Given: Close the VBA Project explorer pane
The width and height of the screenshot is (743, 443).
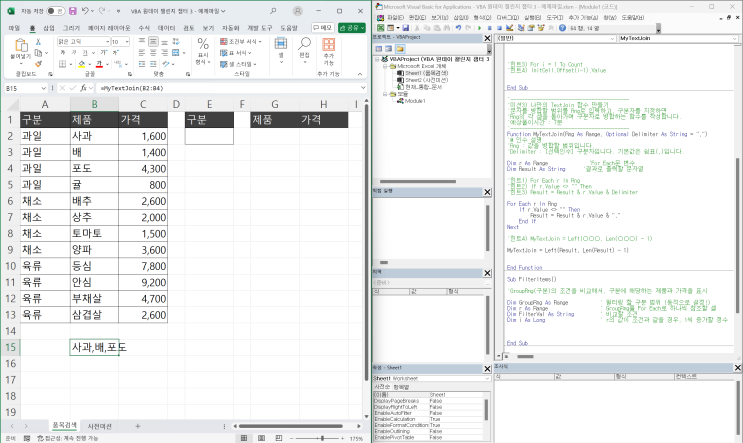Looking at the screenshot, I should [x=487, y=38].
